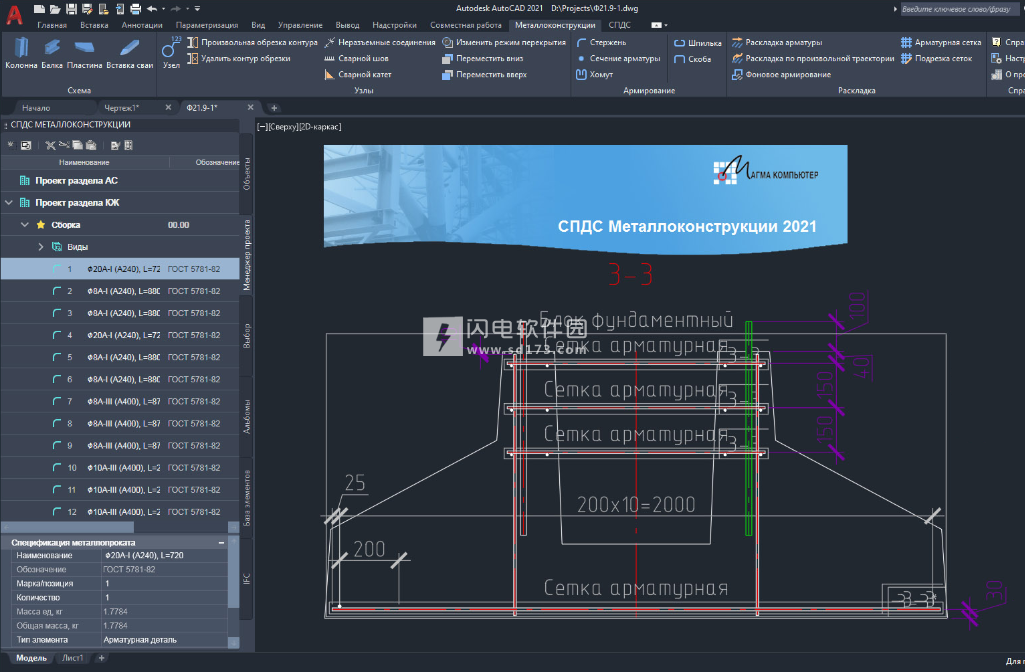
Task: Open the Аннотации ribbon tab
Action: (x=142, y=25)
